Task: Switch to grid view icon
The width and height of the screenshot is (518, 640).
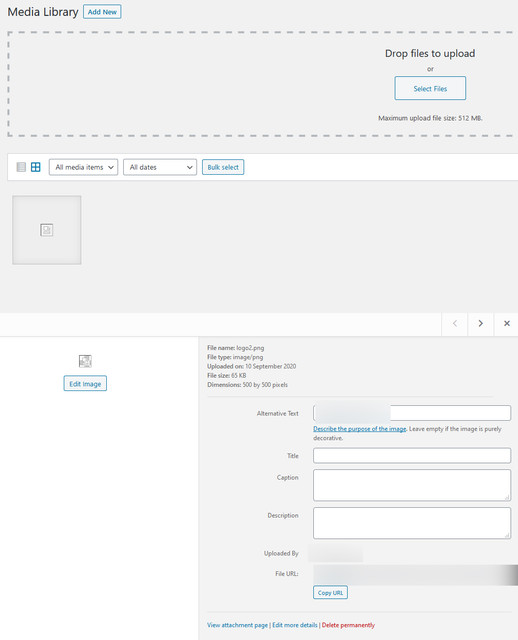Action: [36, 167]
